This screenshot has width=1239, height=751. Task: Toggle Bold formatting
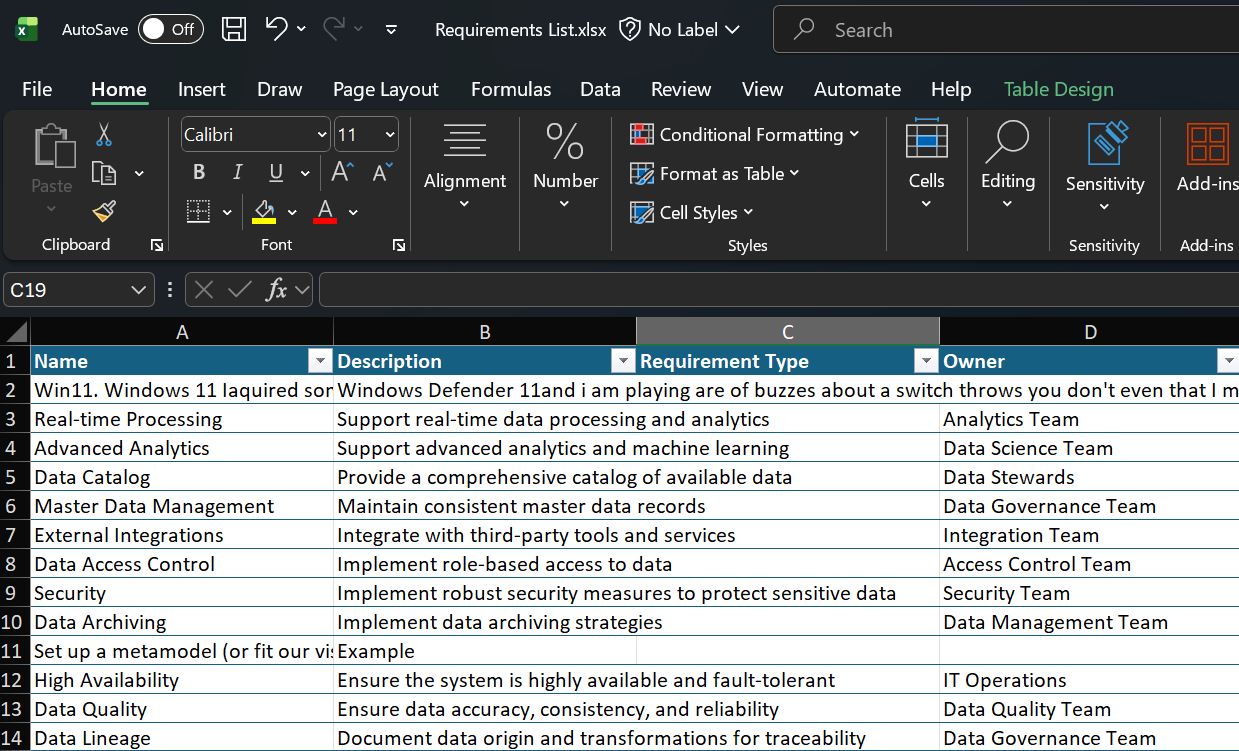point(199,172)
